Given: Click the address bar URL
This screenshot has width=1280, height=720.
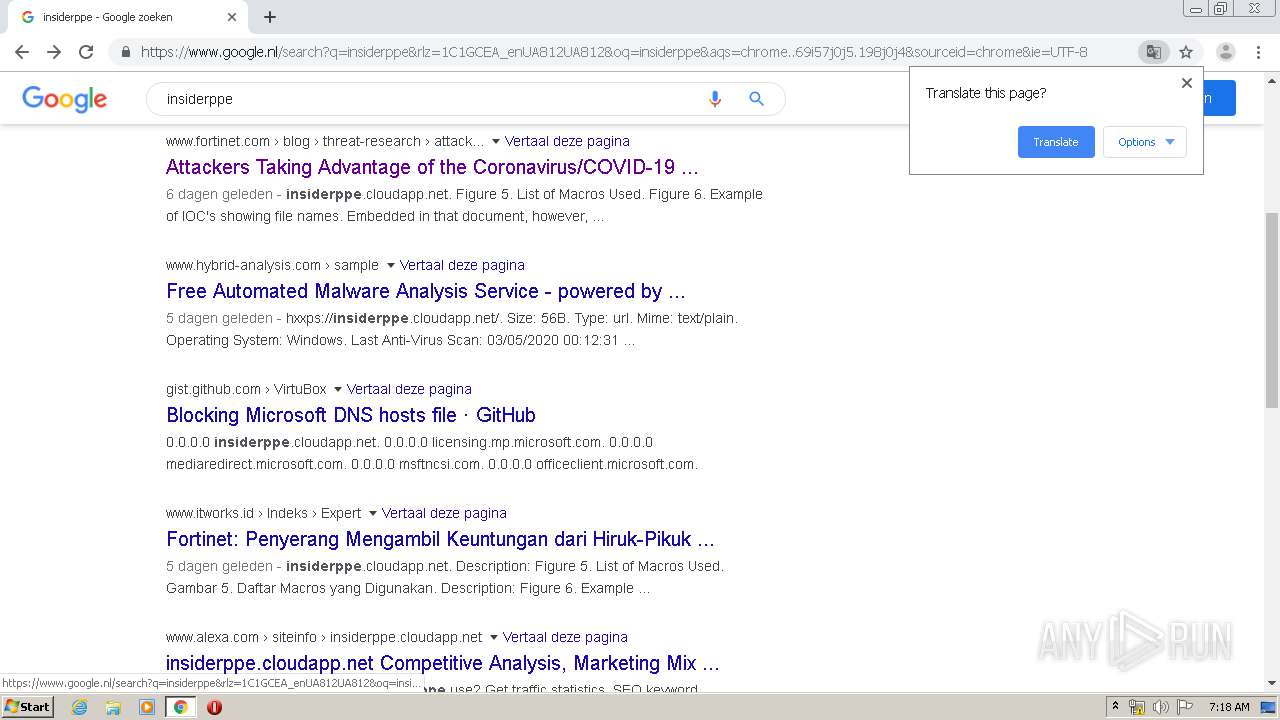Looking at the screenshot, I should click(x=613, y=52).
